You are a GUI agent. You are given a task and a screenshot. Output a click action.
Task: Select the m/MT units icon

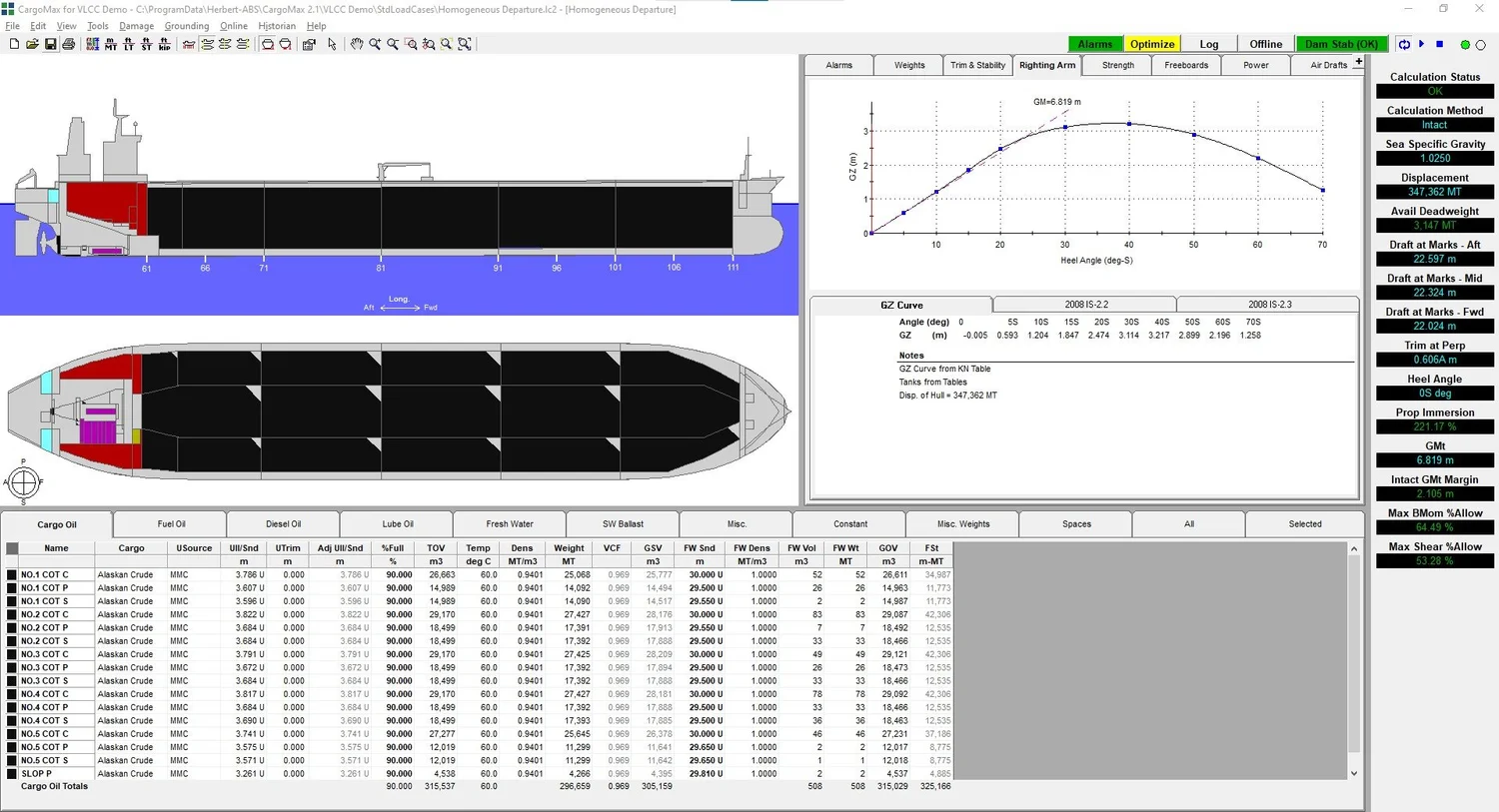pos(111,44)
